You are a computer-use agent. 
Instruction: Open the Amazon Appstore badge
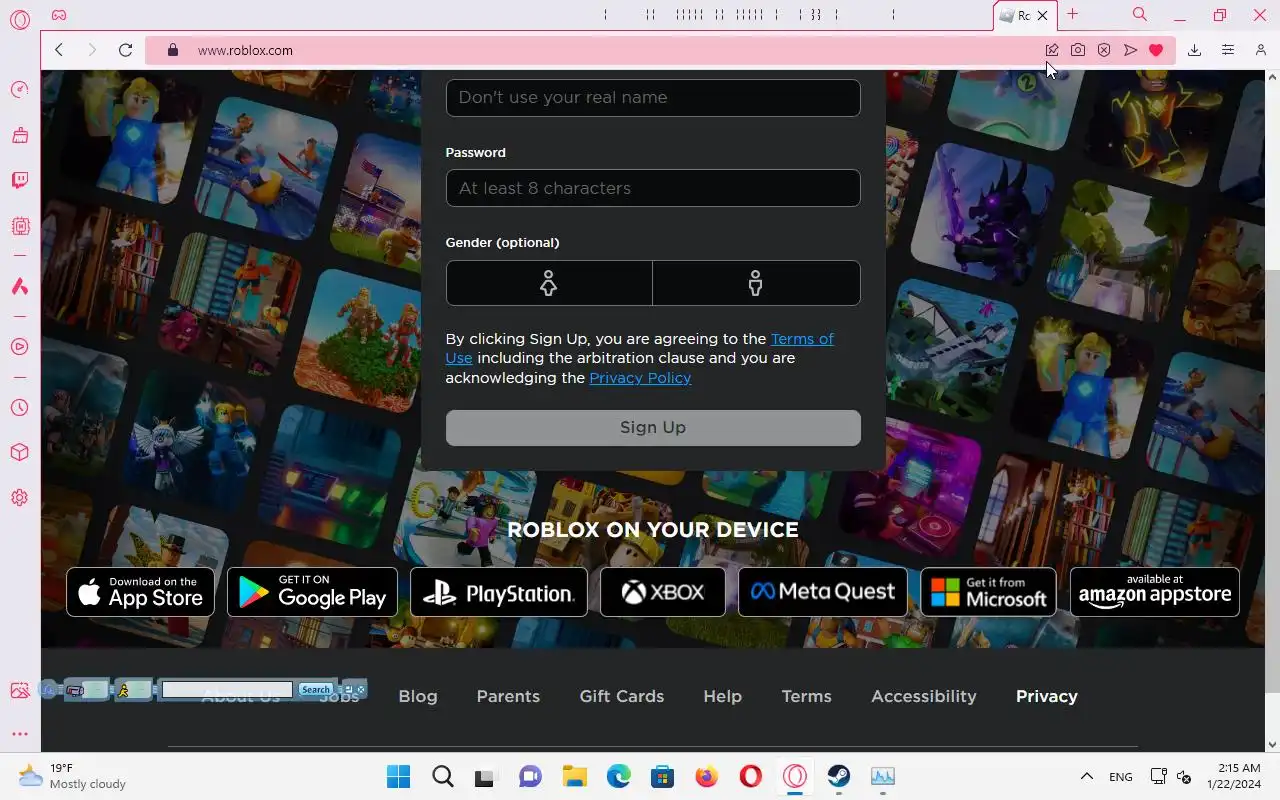coord(1155,592)
